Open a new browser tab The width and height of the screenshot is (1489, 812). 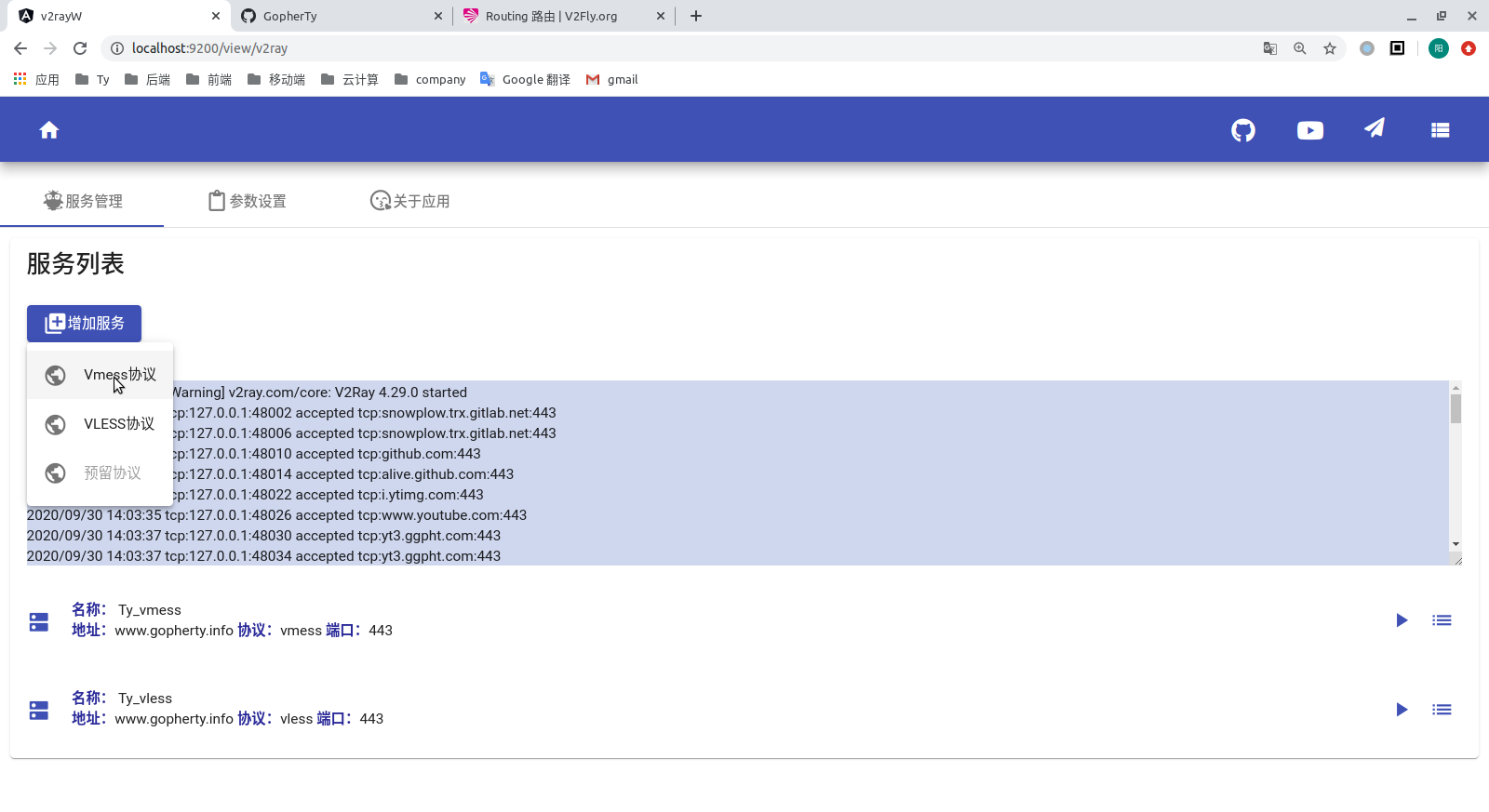(x=696, y=16)
